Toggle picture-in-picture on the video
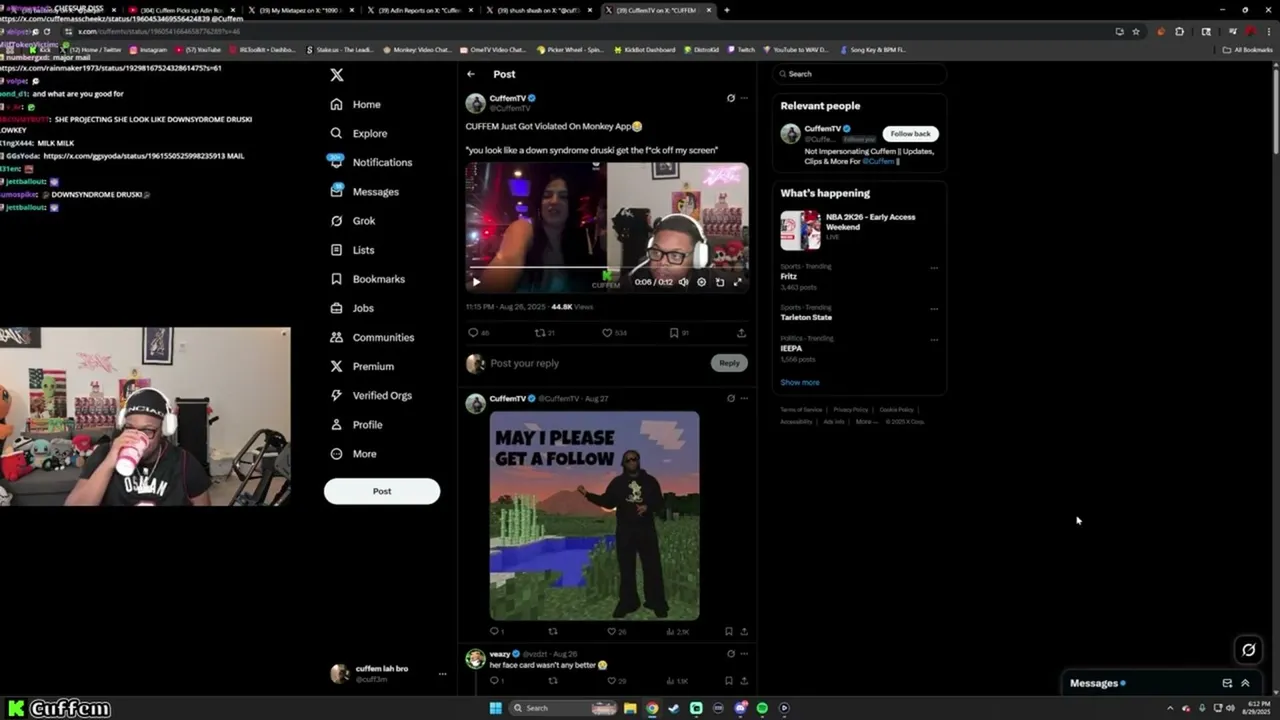The height and width of the screenshot is (720, 1280). 720,282
